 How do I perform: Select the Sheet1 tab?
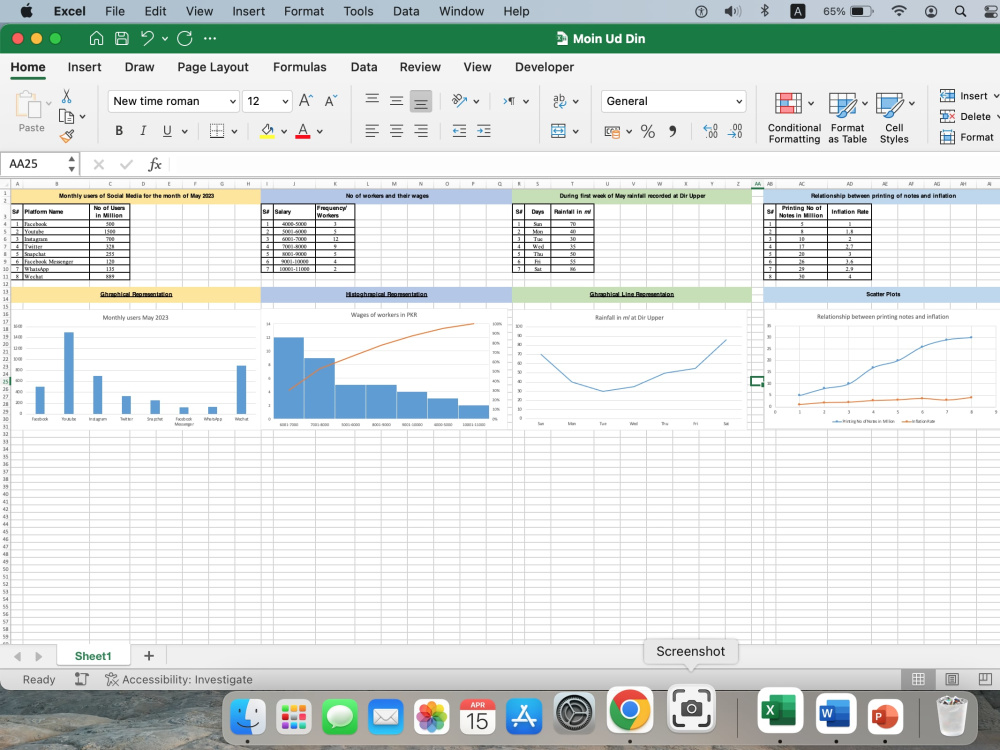pos(93,656)
